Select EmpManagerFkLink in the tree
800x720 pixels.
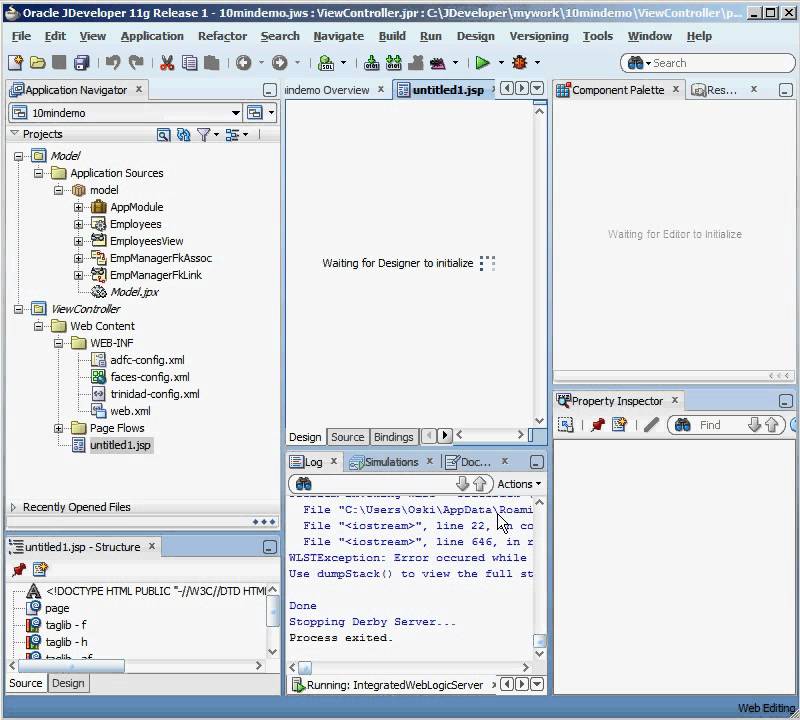coord(156,275)
